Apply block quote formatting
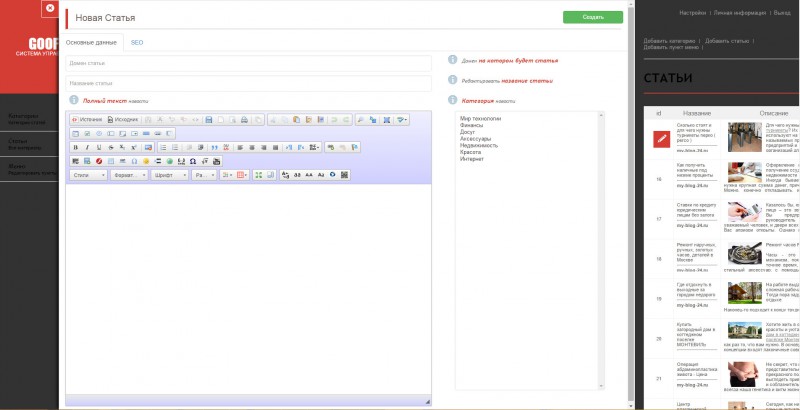This screenshot has height=410, width=800. [214, 147]
